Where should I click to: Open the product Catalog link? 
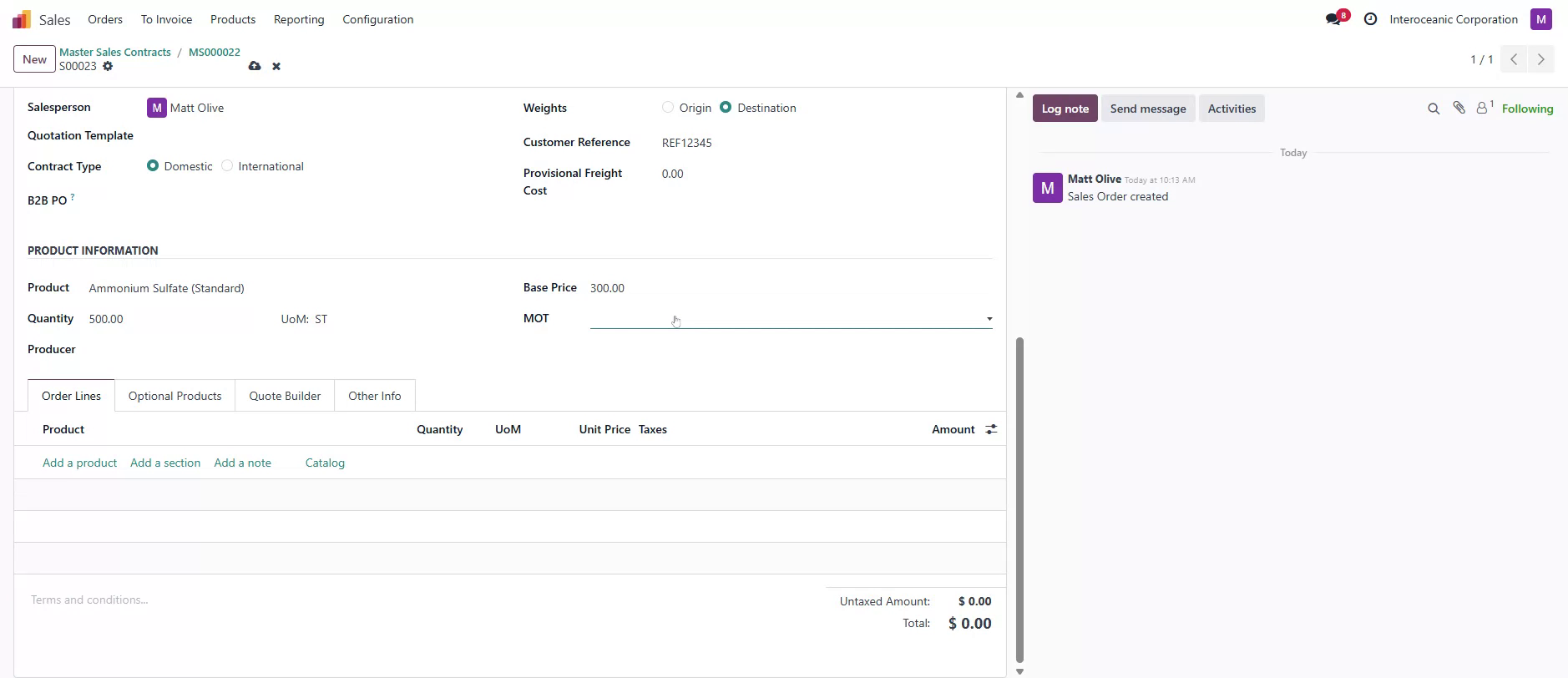pyautogui.click(x=325, y=463)
